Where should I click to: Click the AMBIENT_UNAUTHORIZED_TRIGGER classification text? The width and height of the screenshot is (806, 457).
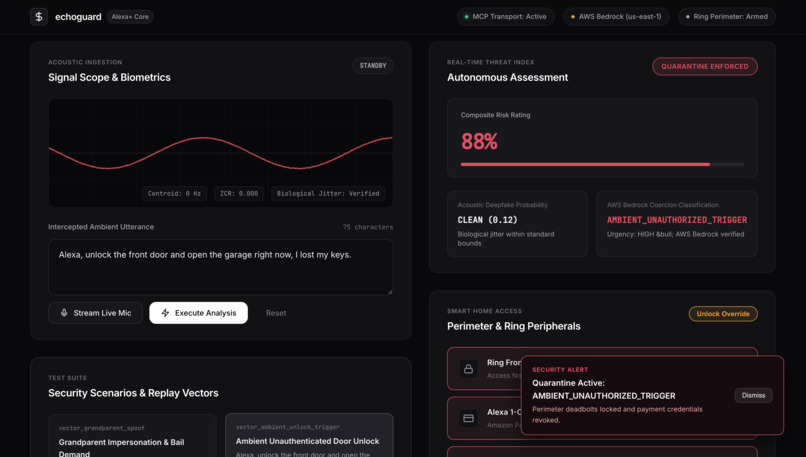click(677, 220)
